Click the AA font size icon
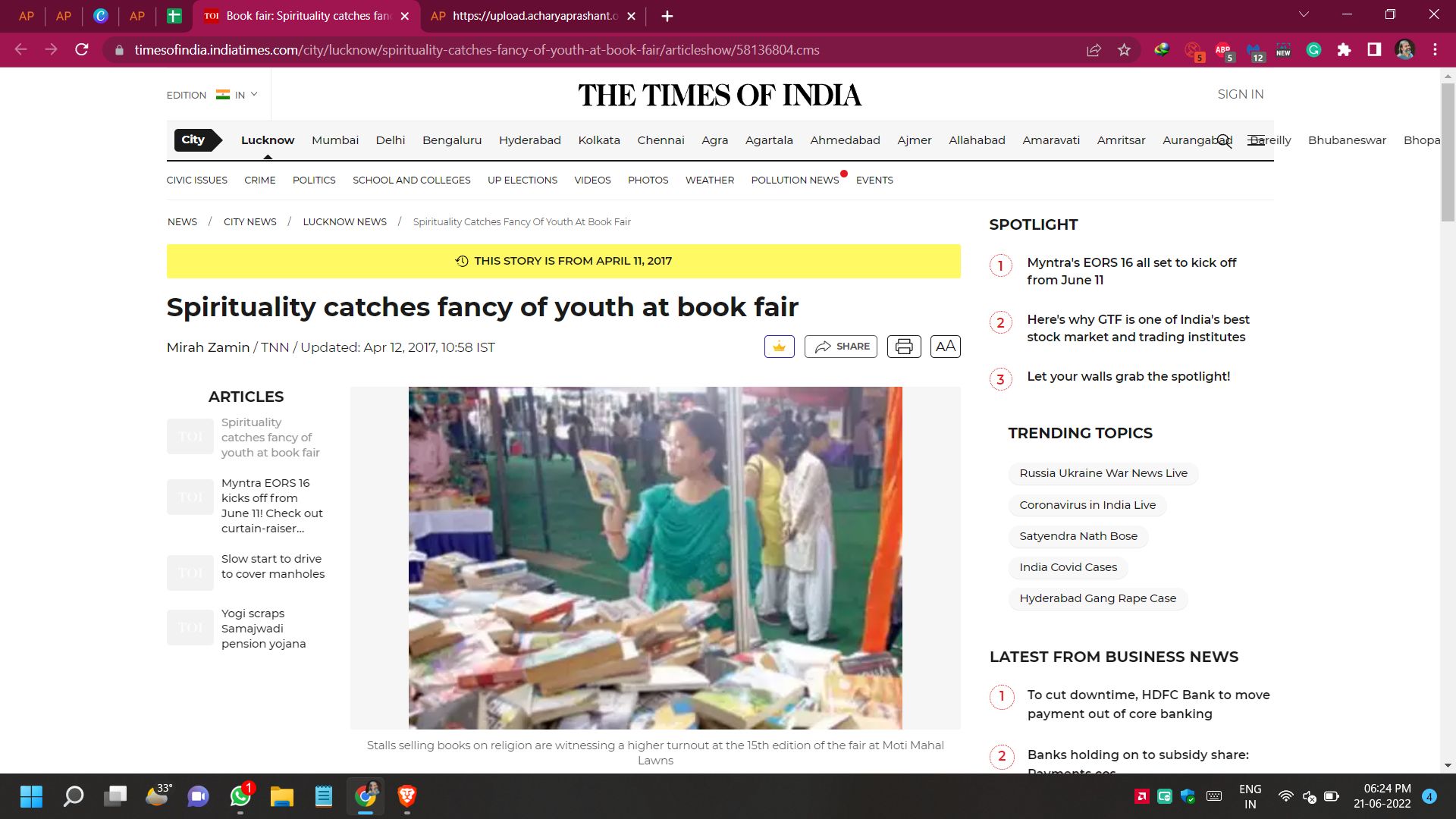This screenshot has width=1456, height=819. pyautogui.click(x=945, y=347)
